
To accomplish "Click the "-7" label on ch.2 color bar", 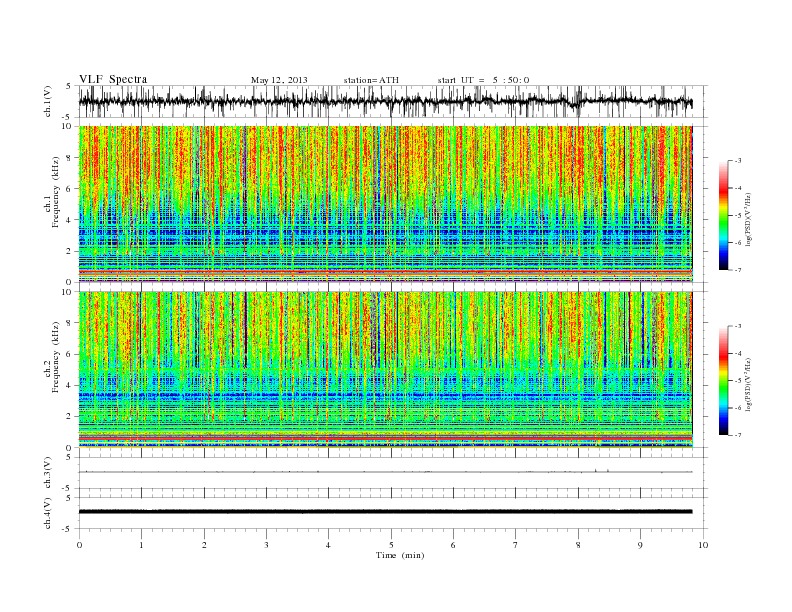I will point(737,435).
